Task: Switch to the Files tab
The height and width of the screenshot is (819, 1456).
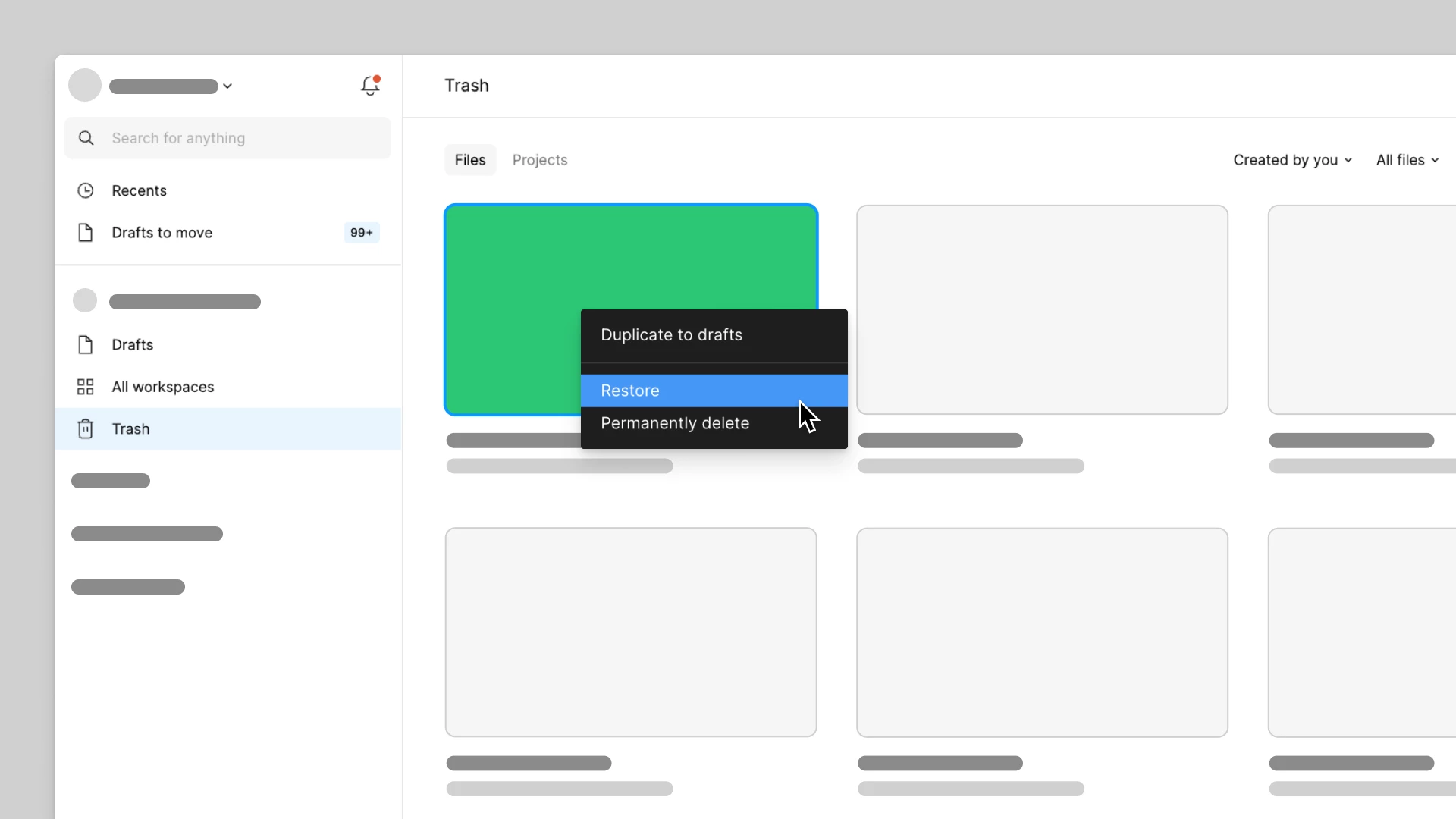Action: point(470,160)
